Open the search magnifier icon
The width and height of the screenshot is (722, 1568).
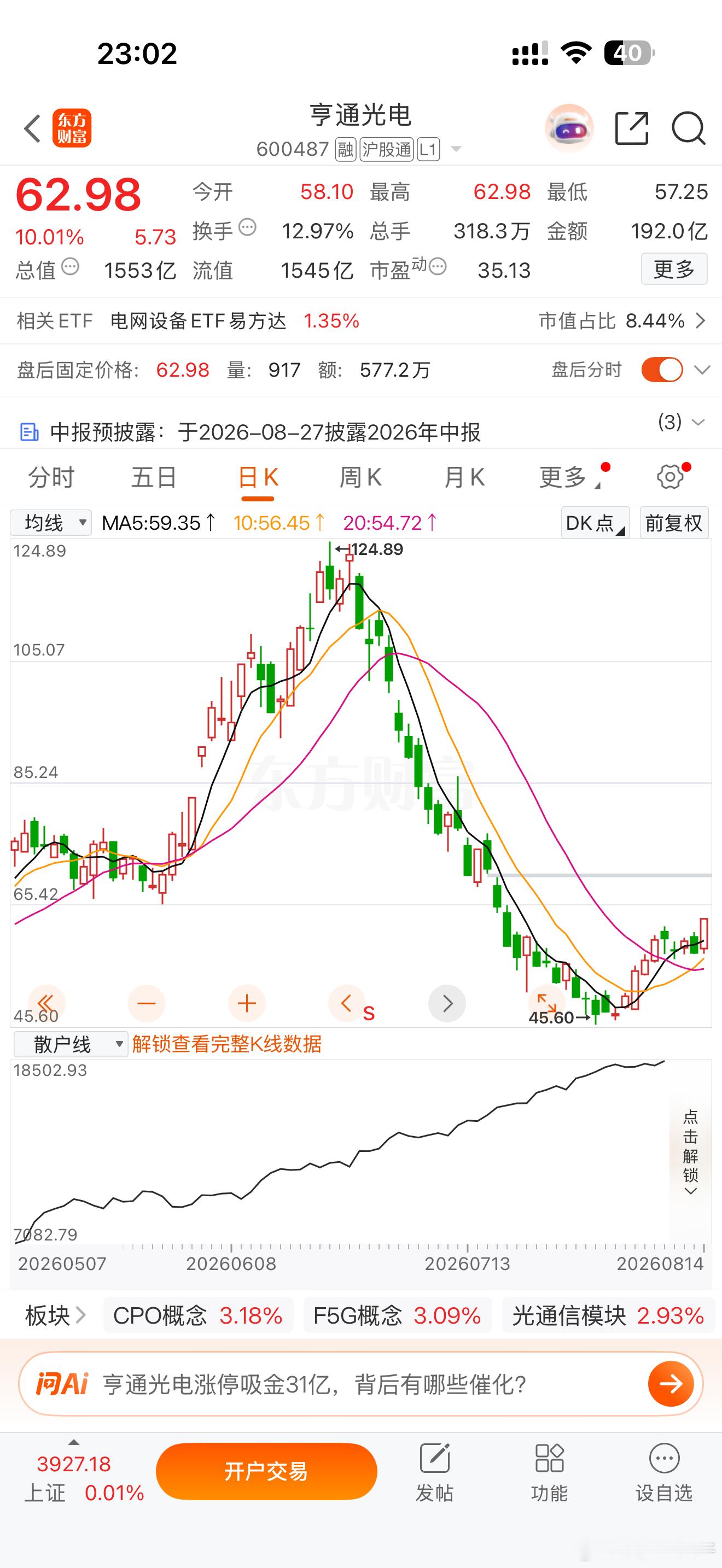pyautogui.click(x=689, y=128)
